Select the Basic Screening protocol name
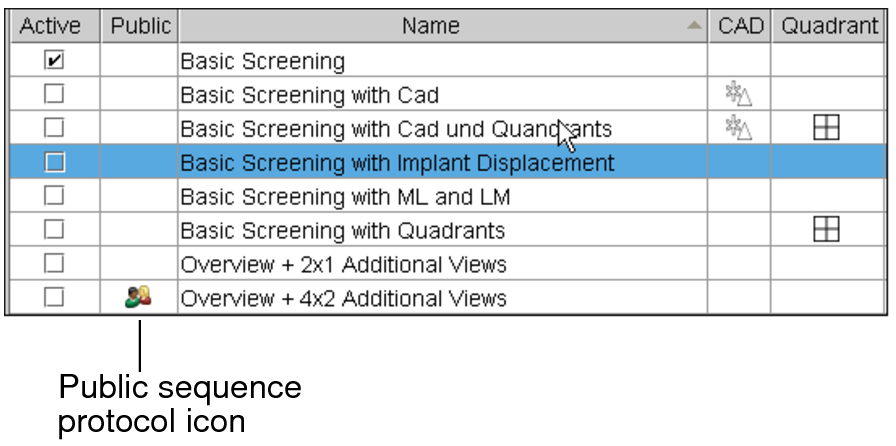 [x=262, y=62]
